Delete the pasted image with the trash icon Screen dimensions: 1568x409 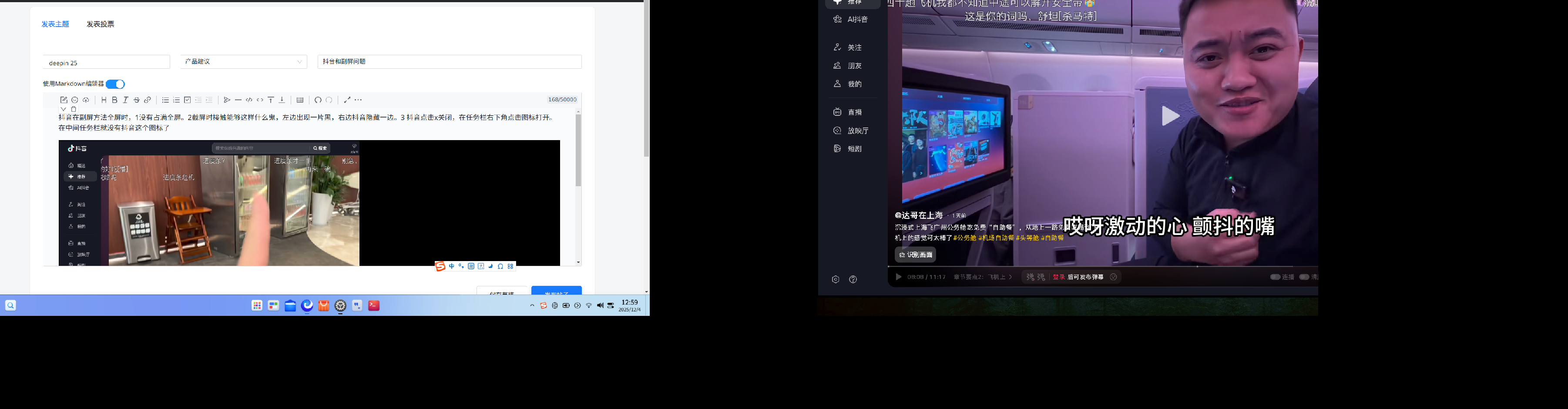[x=74, y=110]
